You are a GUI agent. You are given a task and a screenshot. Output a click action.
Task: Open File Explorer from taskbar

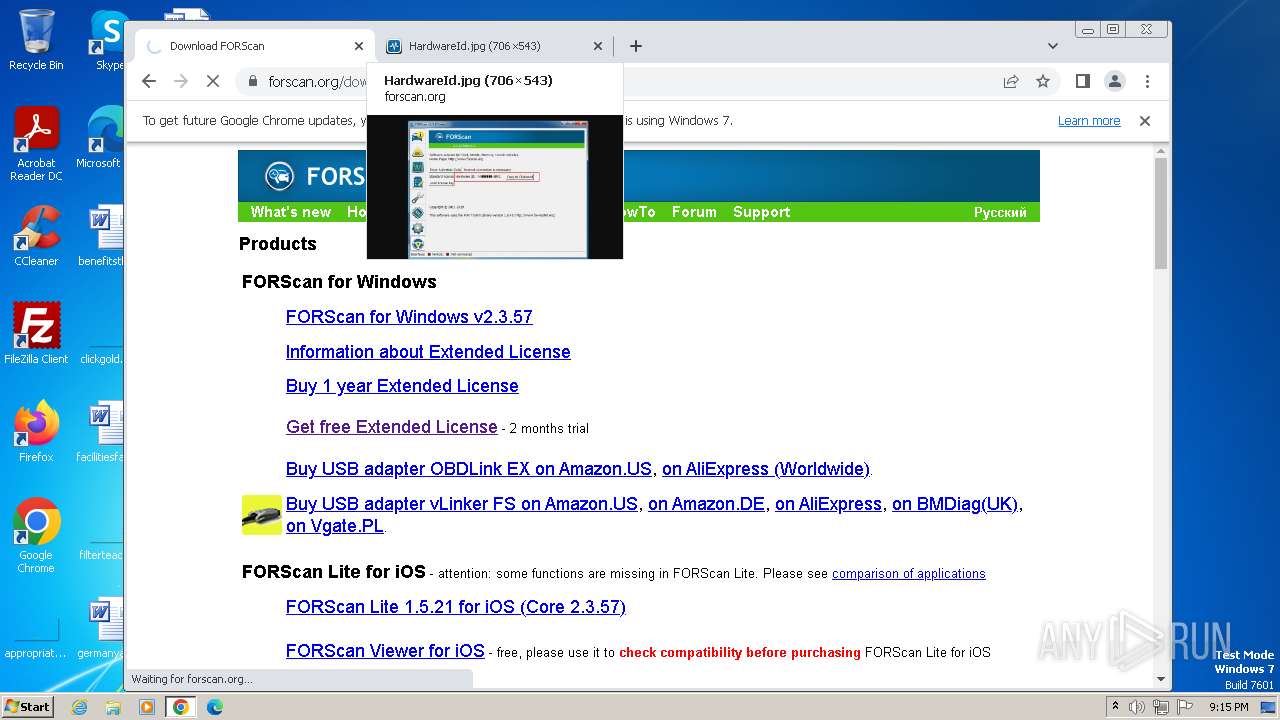(x=113, y=707)
